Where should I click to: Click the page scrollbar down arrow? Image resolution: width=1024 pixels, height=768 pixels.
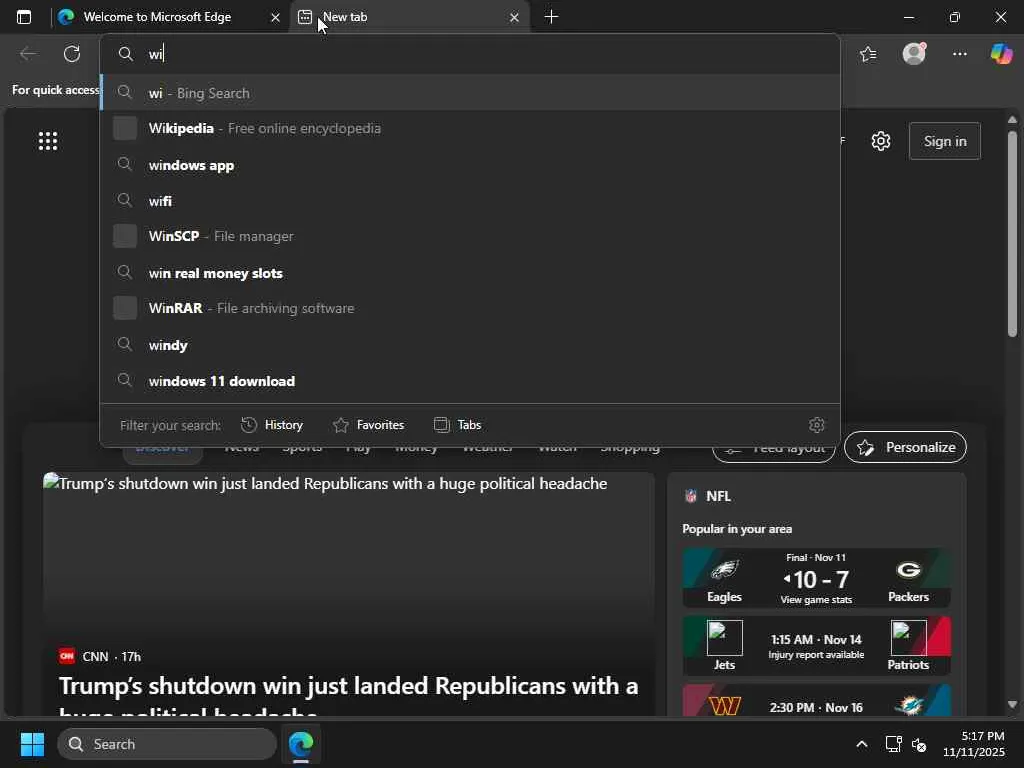1012,705
